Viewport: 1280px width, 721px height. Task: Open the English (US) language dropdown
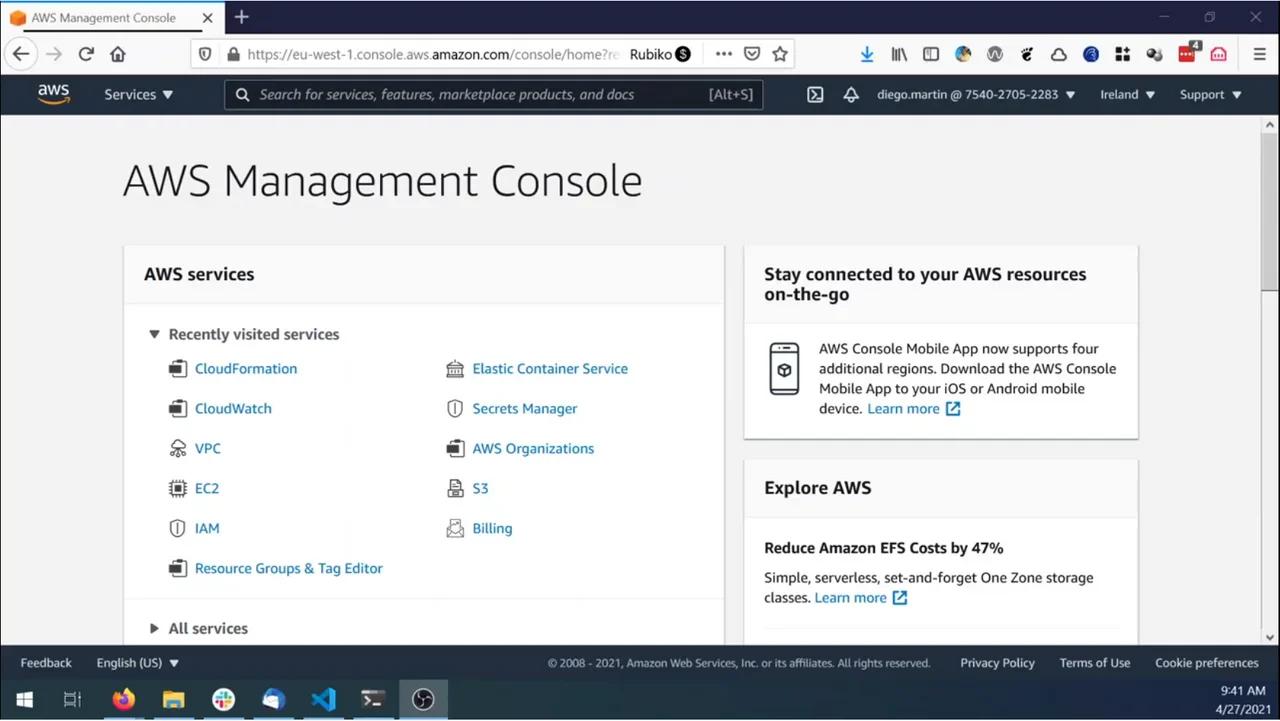[x=135, y=662]
